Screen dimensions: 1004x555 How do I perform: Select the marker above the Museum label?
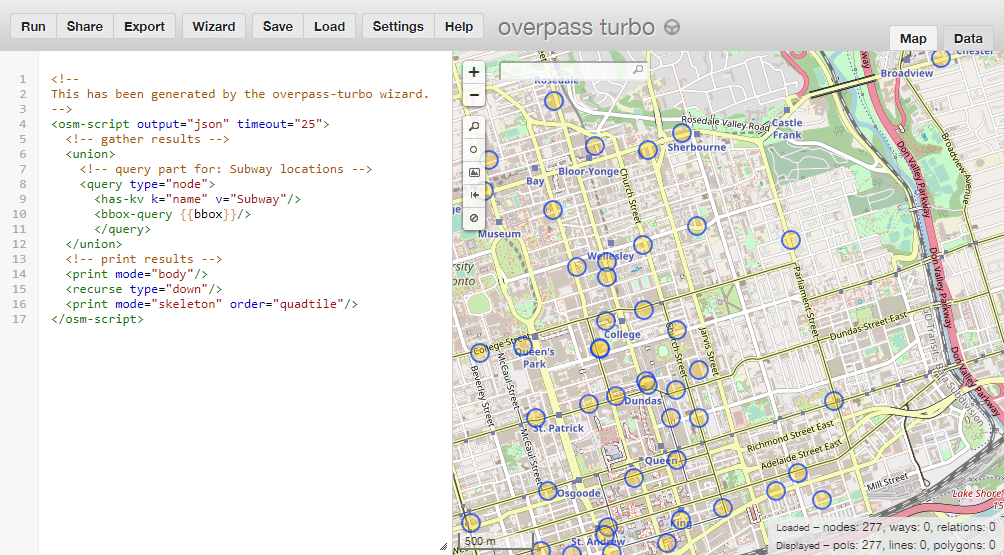click(552, 209)
